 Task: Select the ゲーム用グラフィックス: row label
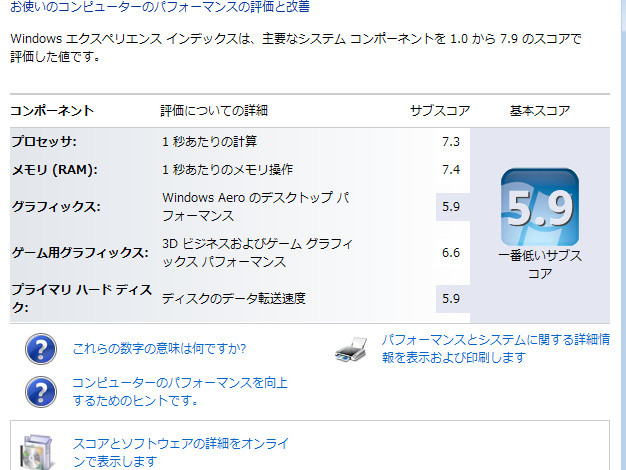coord(80,253)
